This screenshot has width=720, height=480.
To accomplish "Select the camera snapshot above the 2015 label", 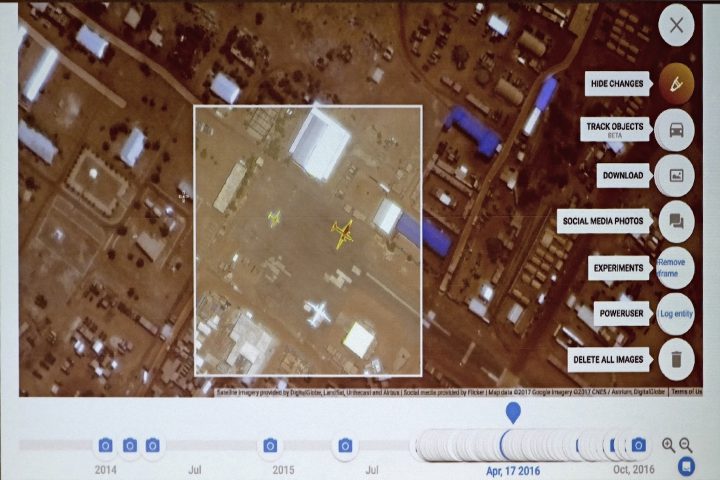I will 270,446.
